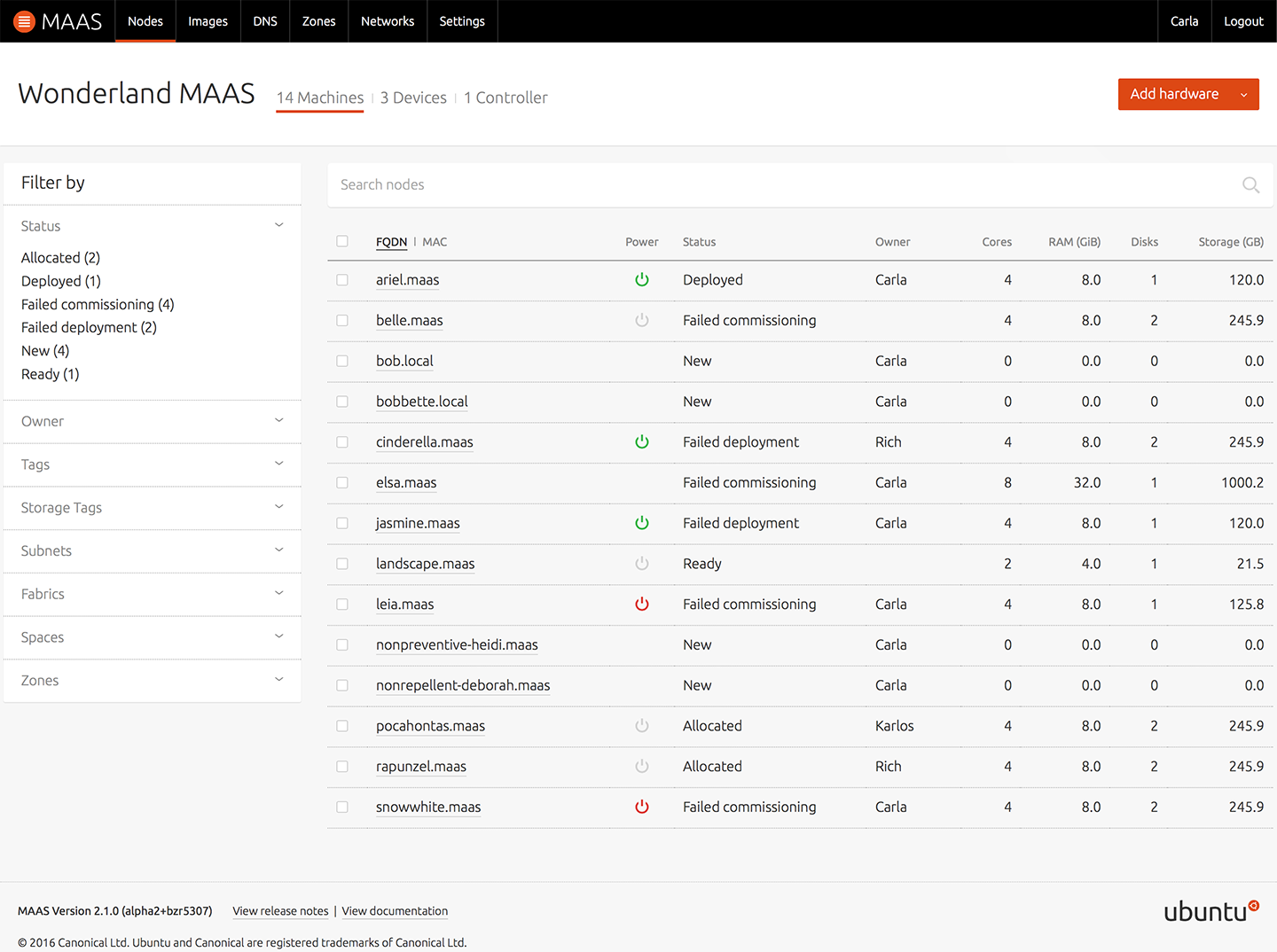This screenshot has width=1277, height=952.
Task: Collapse the Status filter section
Action: (x=153, y=226)
